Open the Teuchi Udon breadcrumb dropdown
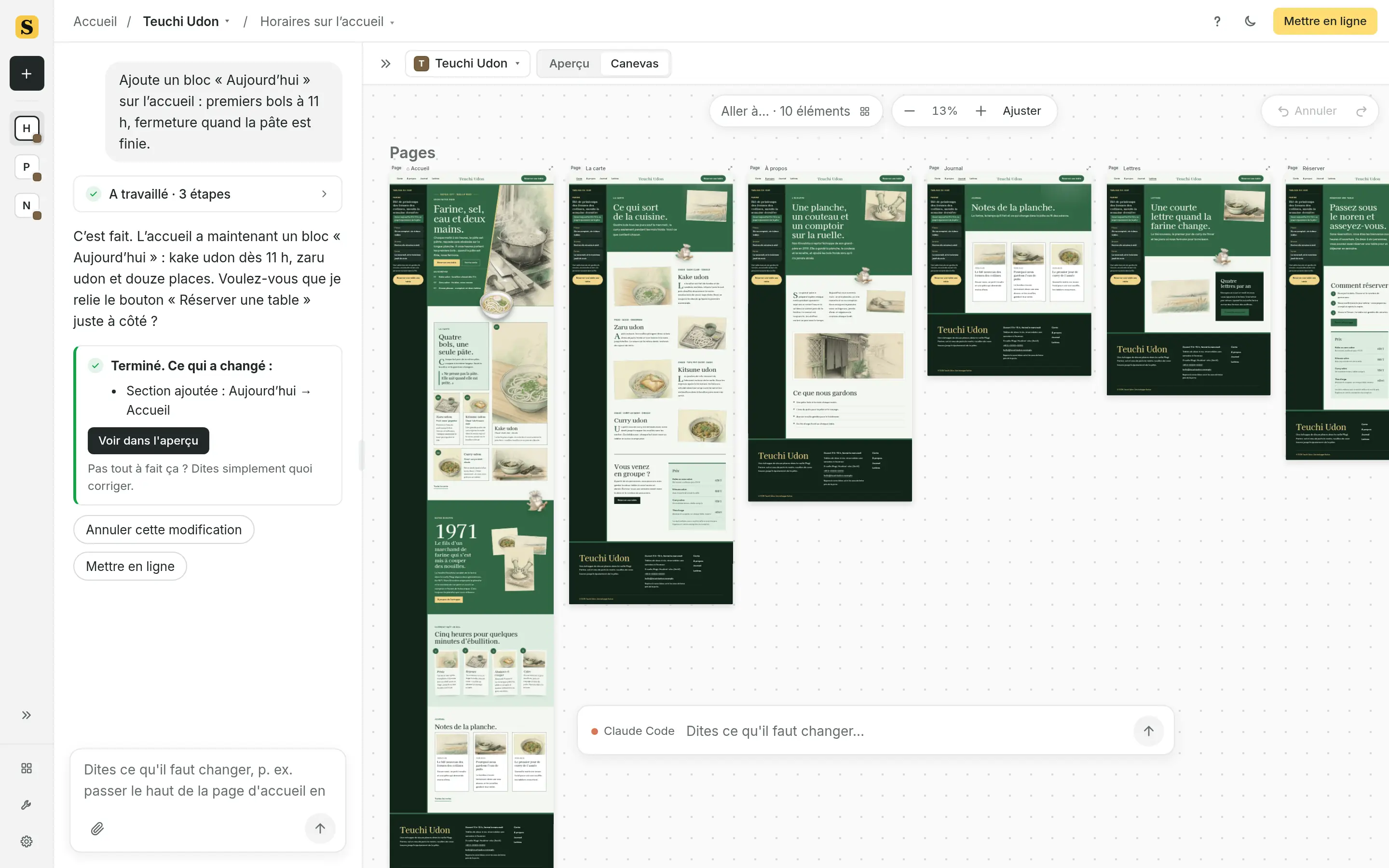 click(187, 21)
